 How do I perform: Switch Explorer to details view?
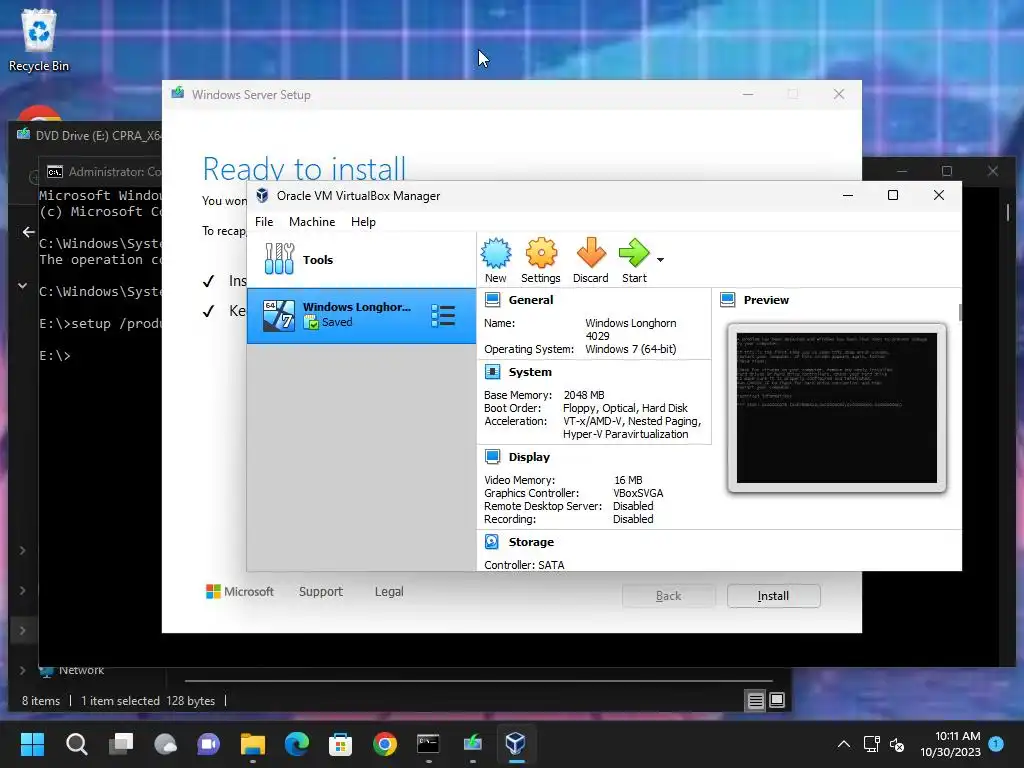click(x=756, y=701)
